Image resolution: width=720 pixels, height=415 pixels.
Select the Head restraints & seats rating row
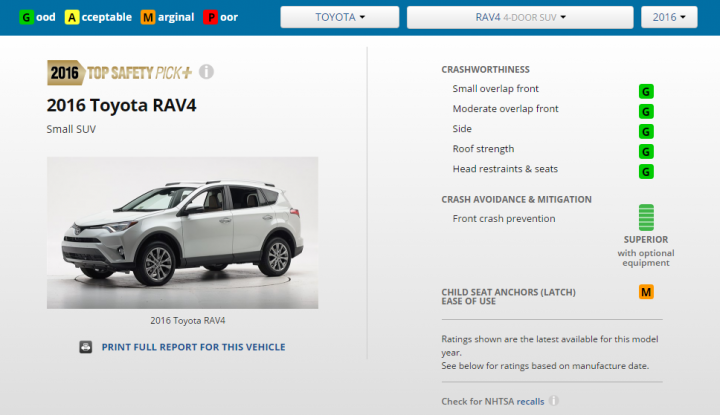[x=552, y=169]
